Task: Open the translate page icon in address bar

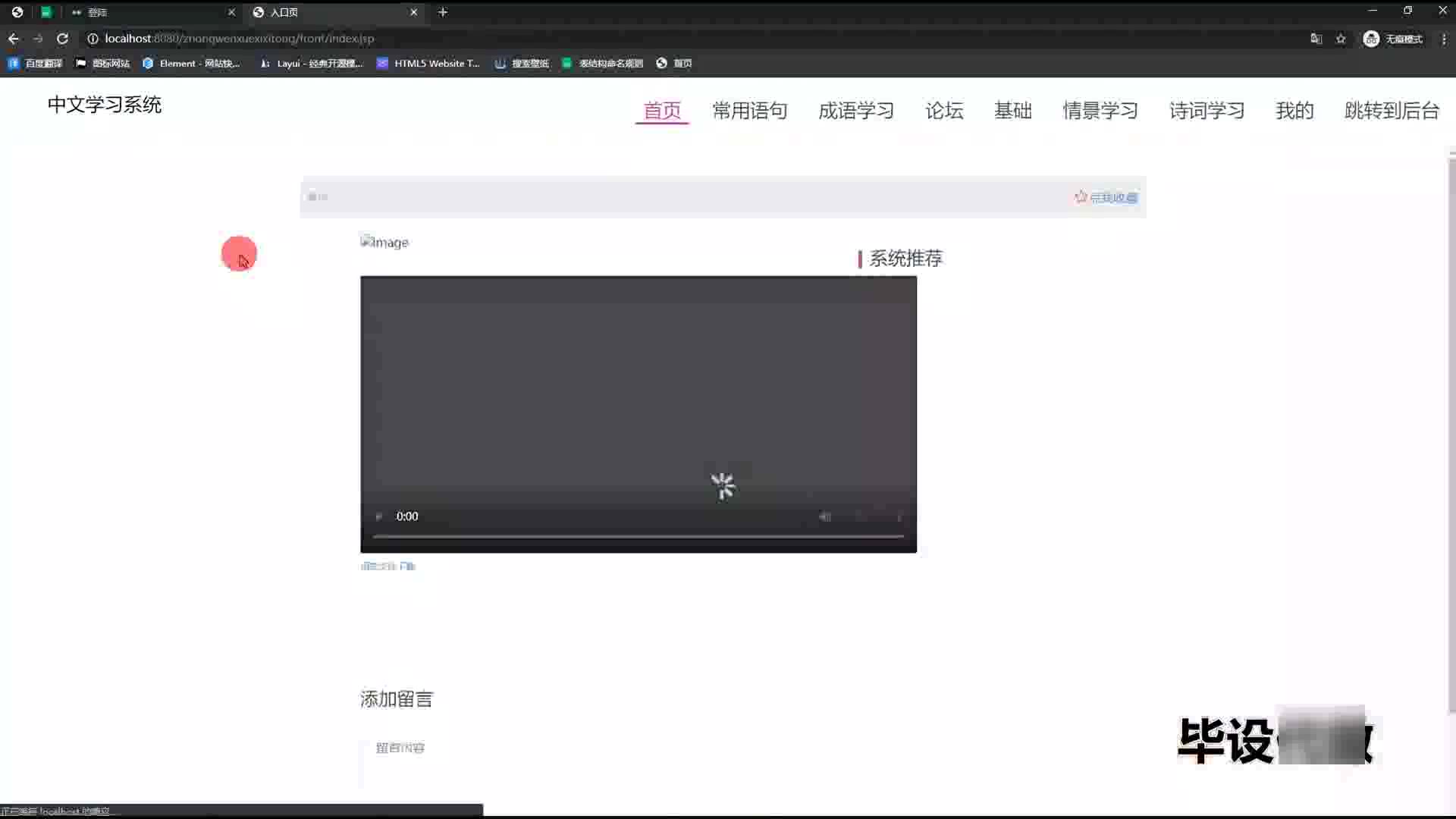Action: (x=1316, y=39)
